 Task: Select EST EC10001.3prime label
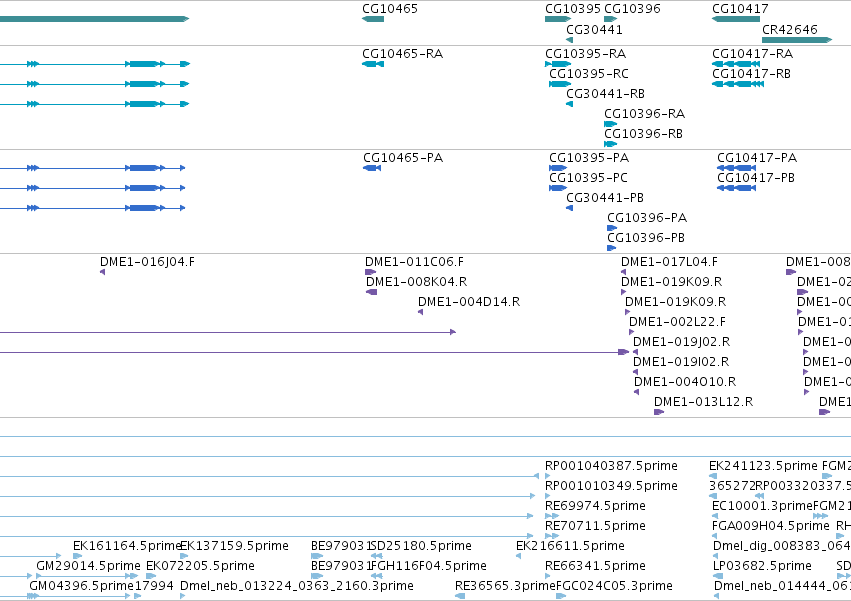click(763, 507)
